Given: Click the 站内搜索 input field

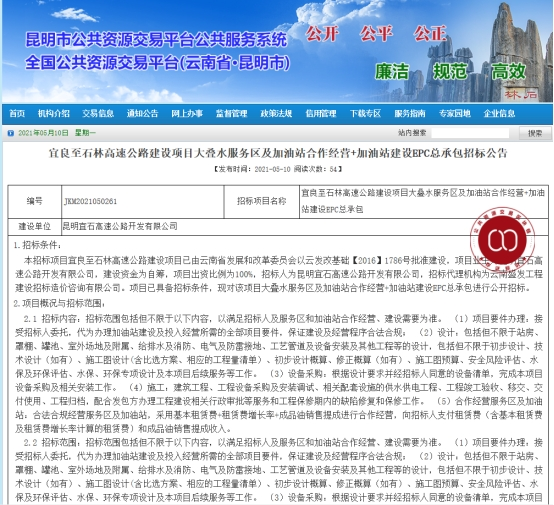Looking at the screenshot, I should tap(470, 133).
